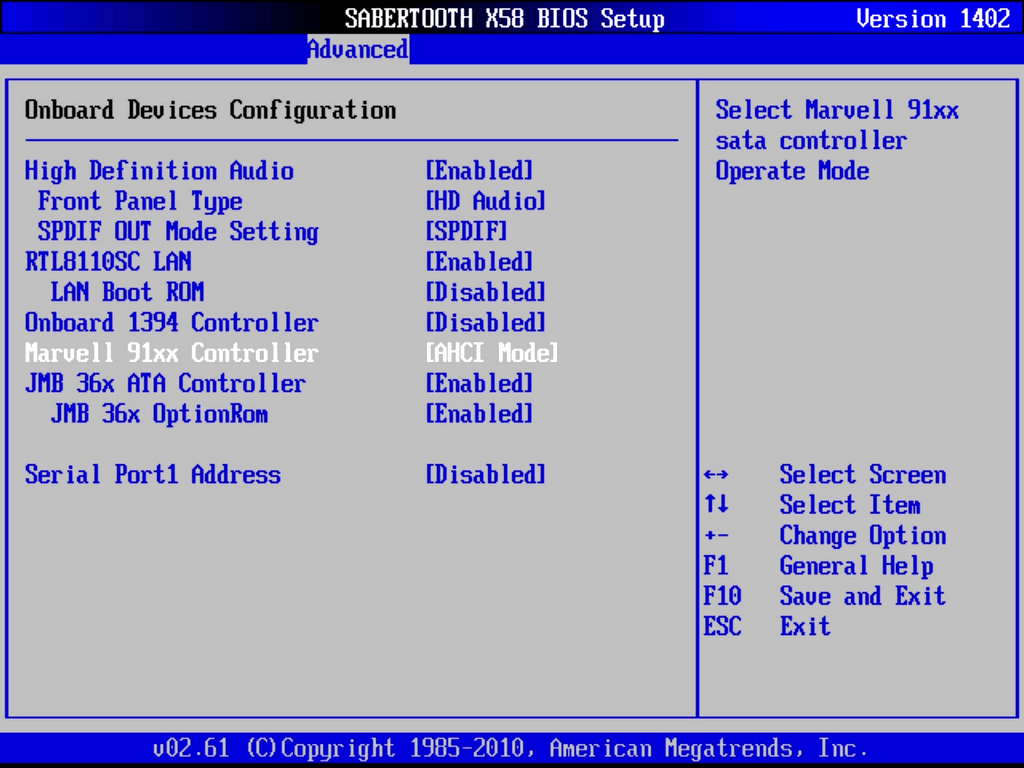Change Marvell controller [AHCI Mode] value
This screenshot has height=768, width=1024.
coord(492,353)
